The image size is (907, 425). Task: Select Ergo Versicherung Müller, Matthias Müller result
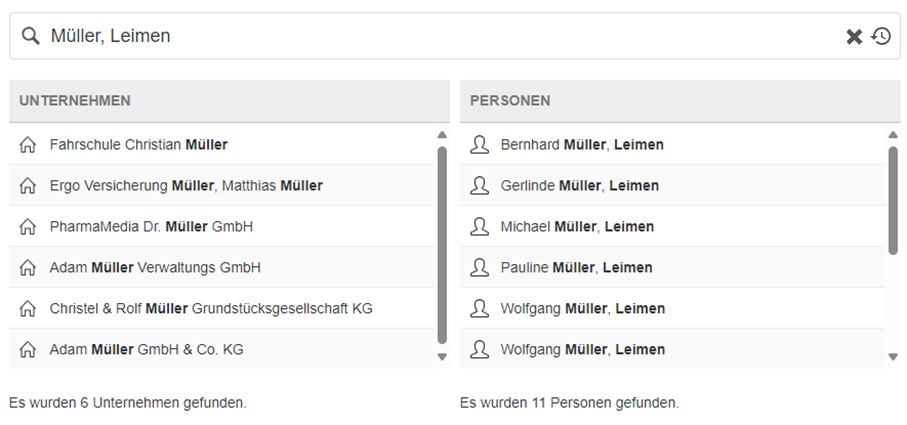[186, 186]
